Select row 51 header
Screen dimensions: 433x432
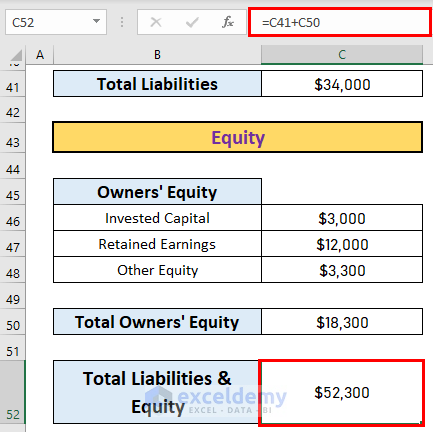point(13,348)
